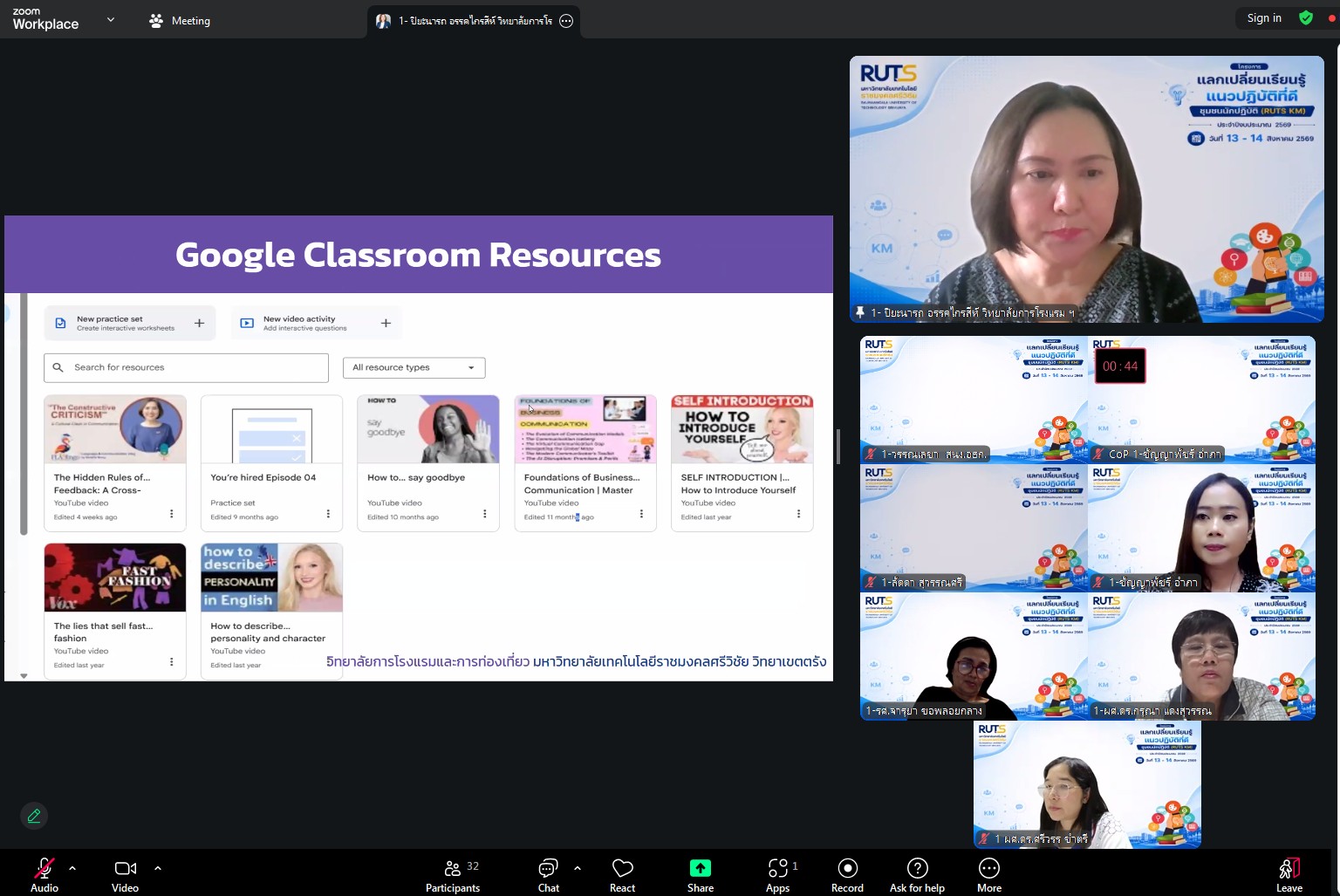This screenshot has height=896, width=1340.
Task: Create New practice set
Action: click(129, 323)
